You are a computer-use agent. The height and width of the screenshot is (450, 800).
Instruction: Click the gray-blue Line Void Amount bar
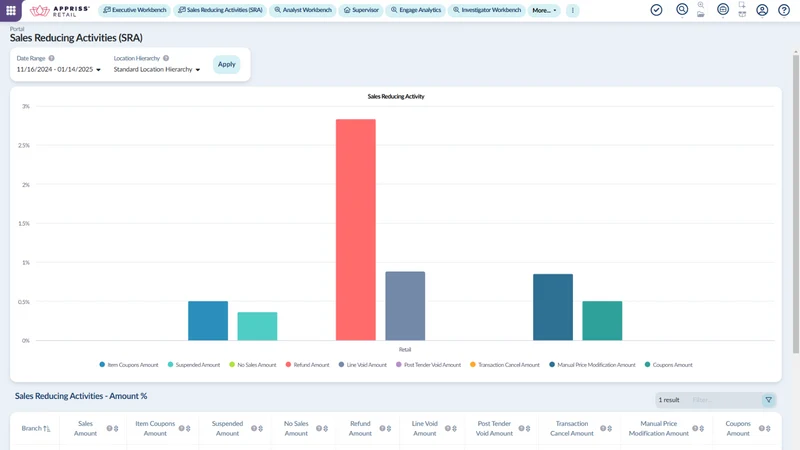pyautogui.click(x=405, y=306)
